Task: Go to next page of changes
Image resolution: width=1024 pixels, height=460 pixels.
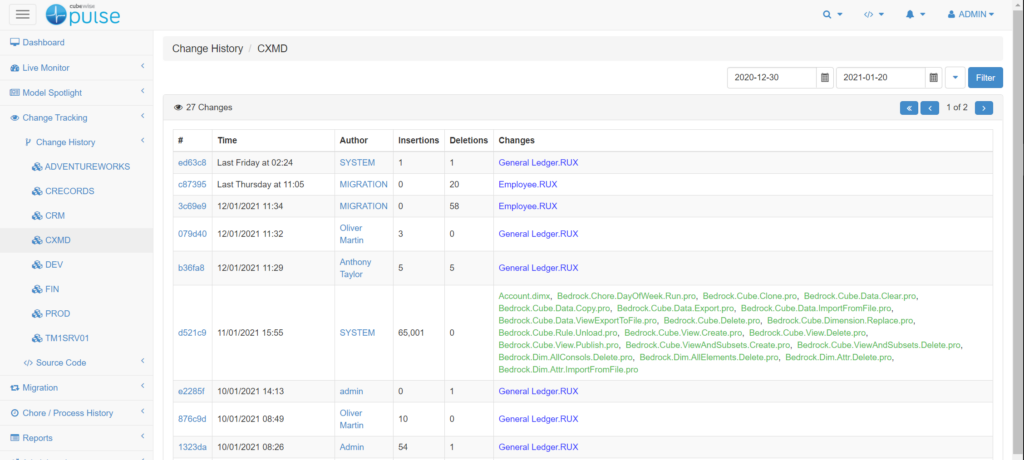Action: 983,107
